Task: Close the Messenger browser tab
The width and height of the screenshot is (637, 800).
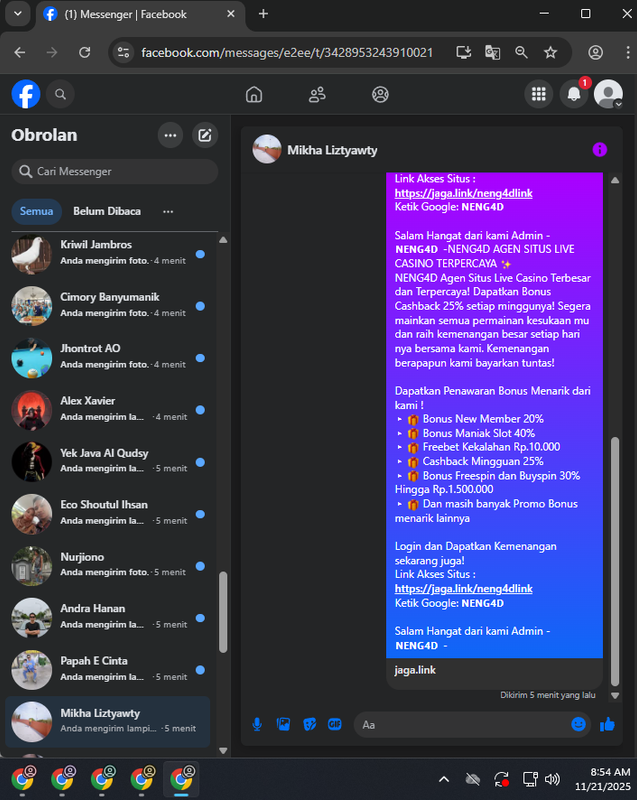Action: [231, 14]
